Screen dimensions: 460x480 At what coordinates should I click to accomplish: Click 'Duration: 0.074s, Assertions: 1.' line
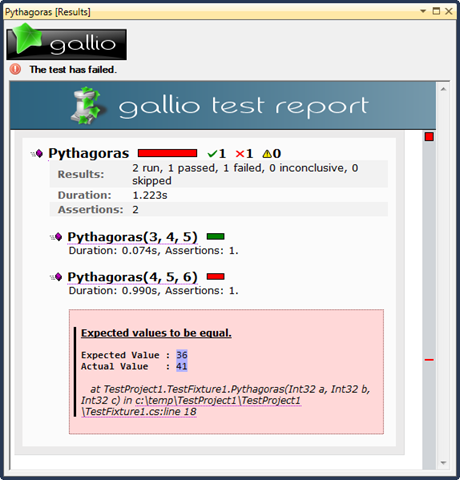click(154, 251)
